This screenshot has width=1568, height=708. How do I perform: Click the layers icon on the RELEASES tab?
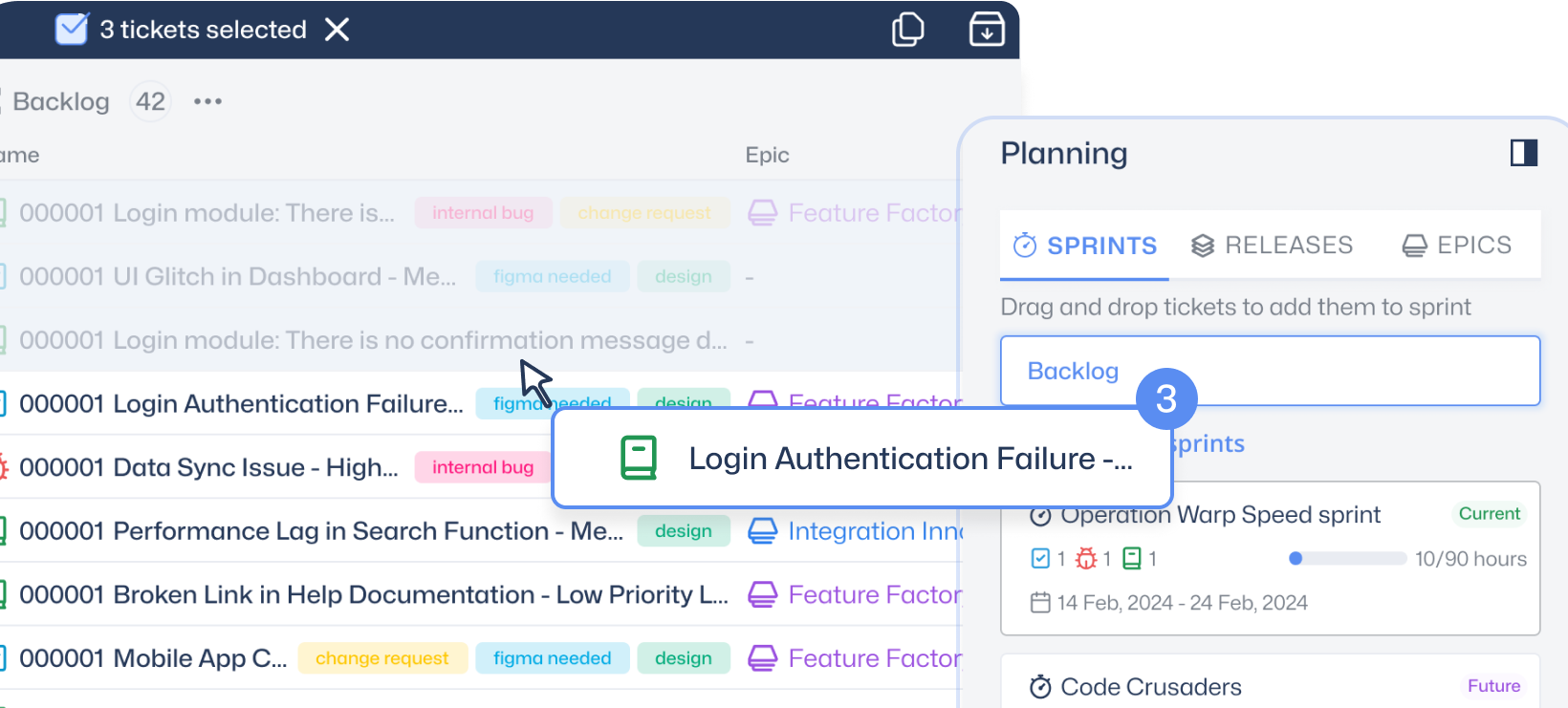tap(1203, 246)
